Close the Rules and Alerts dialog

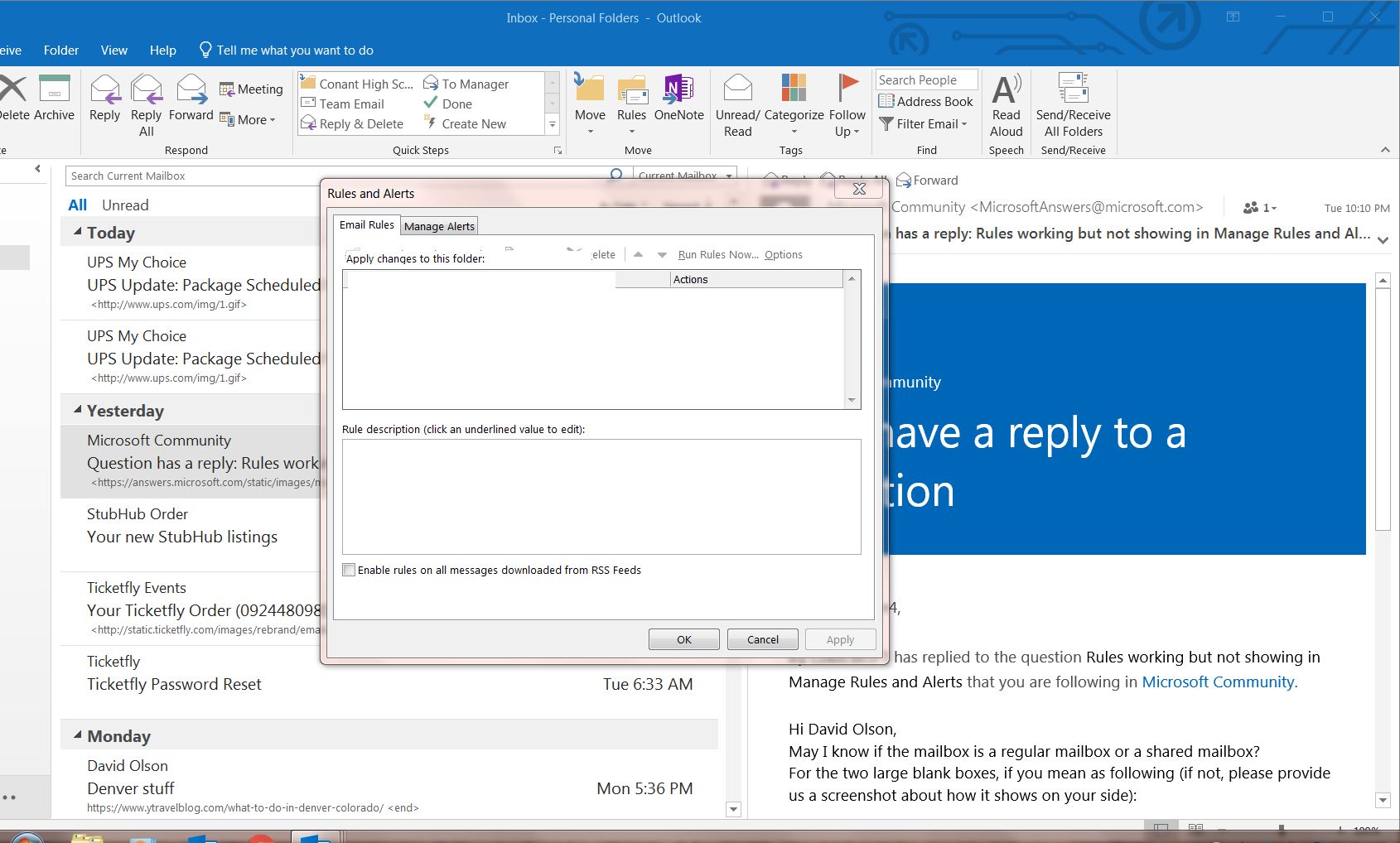coord(859,189)
